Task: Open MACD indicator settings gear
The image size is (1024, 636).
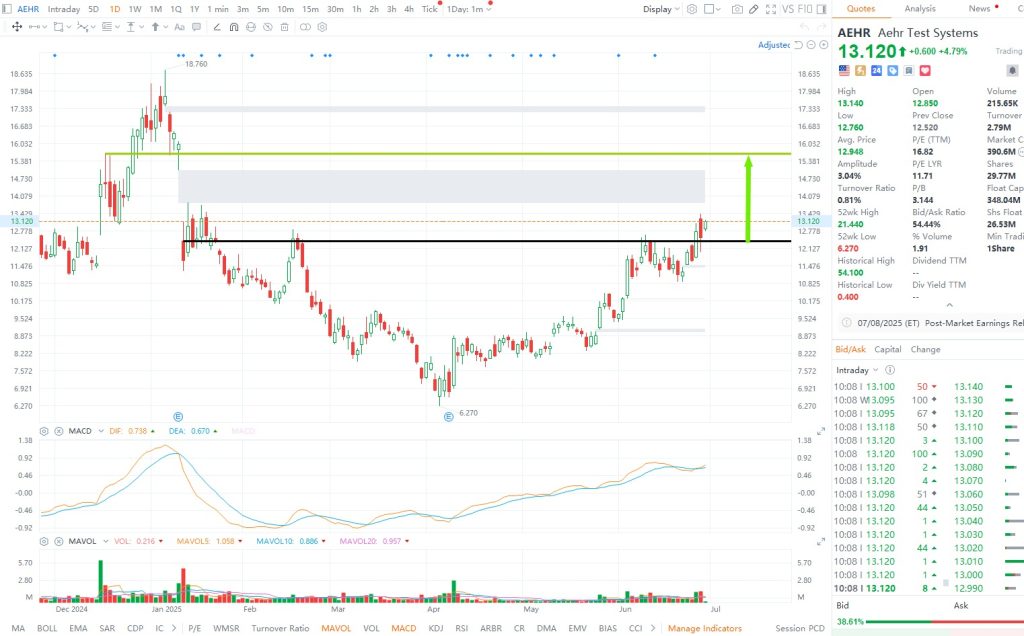Action: pyautogui.click(x=44, y=431)
